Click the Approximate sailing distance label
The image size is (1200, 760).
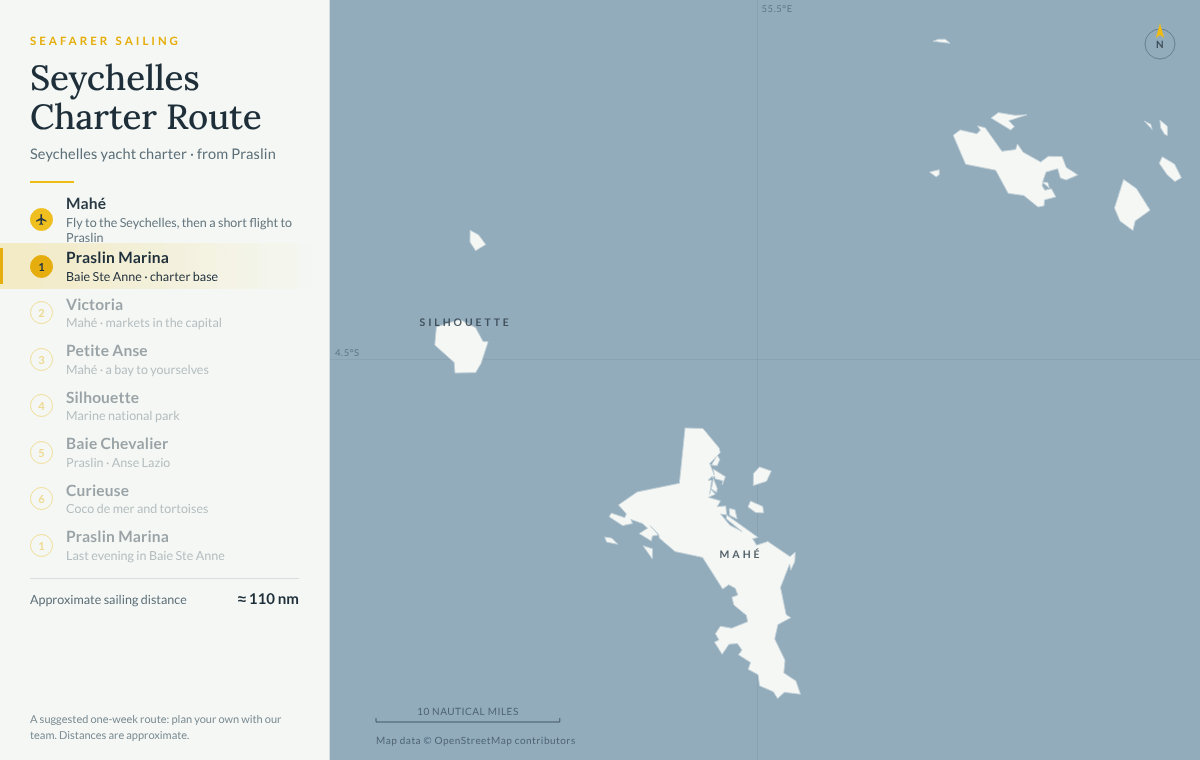point(108,600)
